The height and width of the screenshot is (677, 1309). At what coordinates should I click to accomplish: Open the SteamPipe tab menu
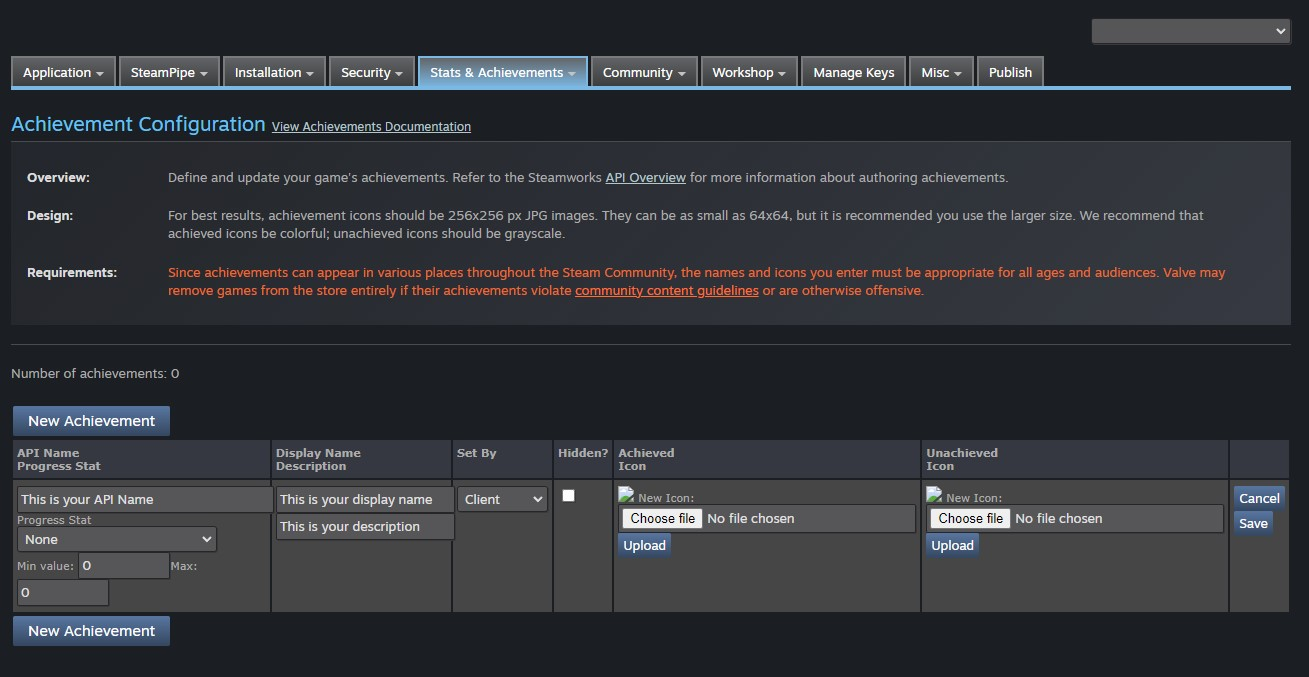click(x=170, y=72)
